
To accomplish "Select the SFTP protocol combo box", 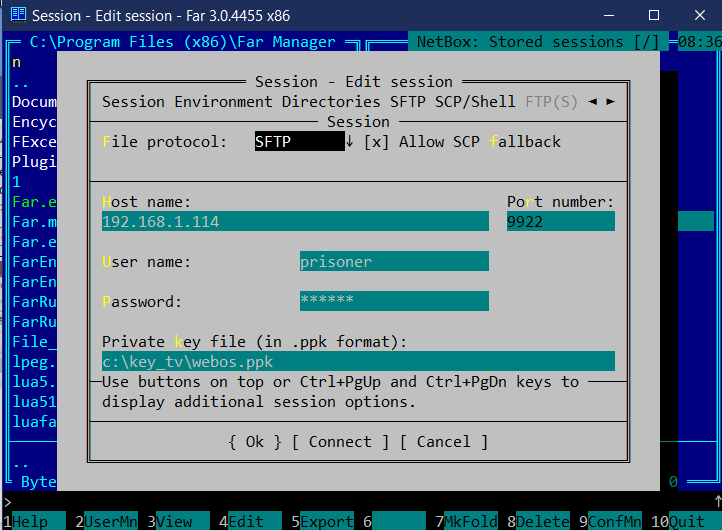I will (298, 142).
